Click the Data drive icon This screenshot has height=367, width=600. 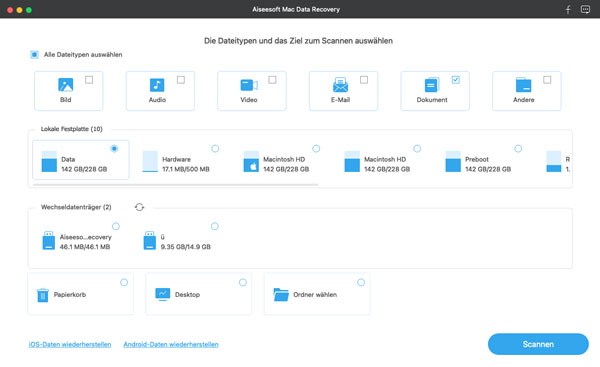(49, 161)
